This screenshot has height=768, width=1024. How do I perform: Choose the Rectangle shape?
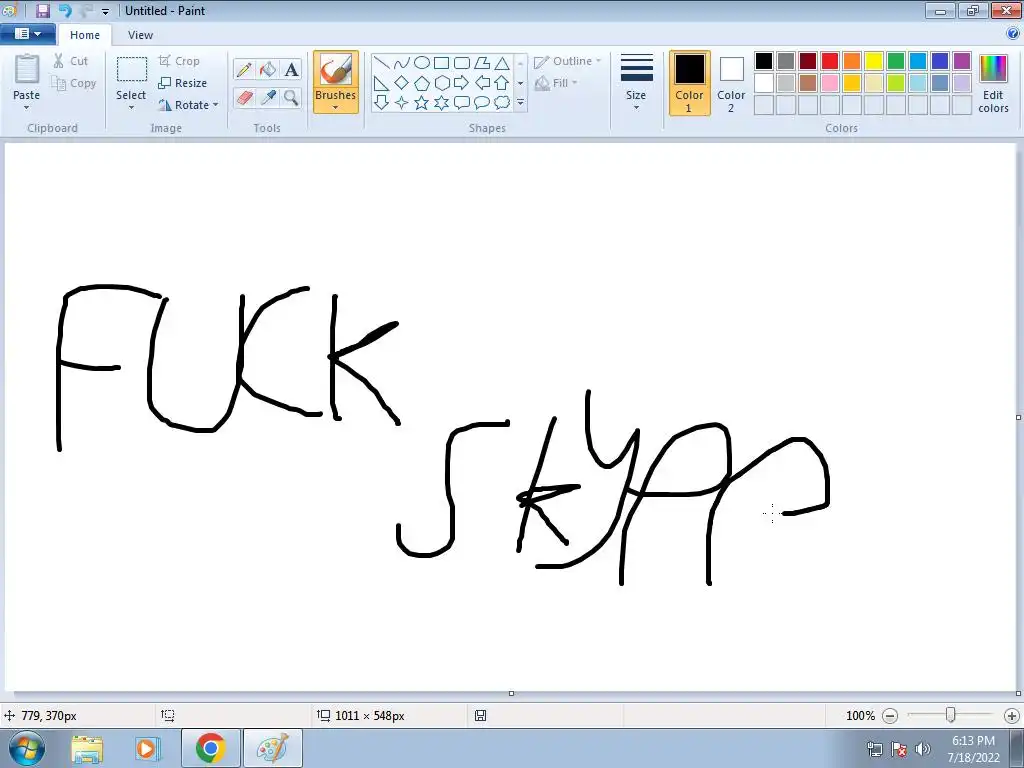(x=441, y=63)
